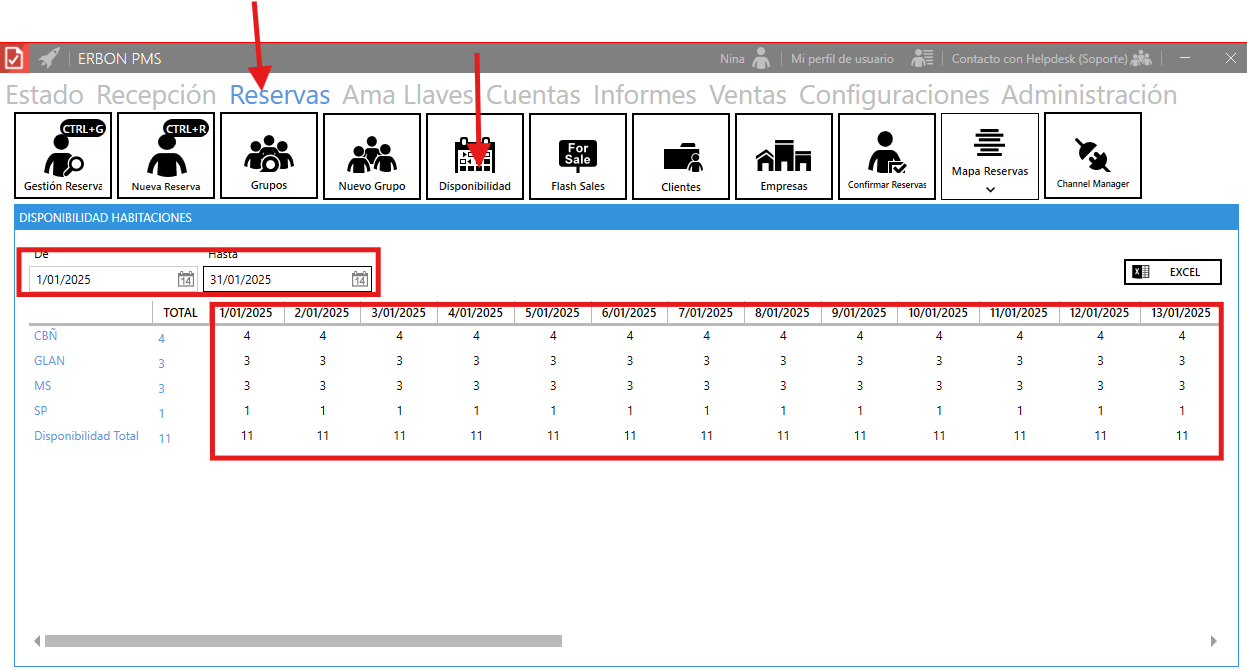Open the 'Hasta' date calendar picker

click(359, 280)
